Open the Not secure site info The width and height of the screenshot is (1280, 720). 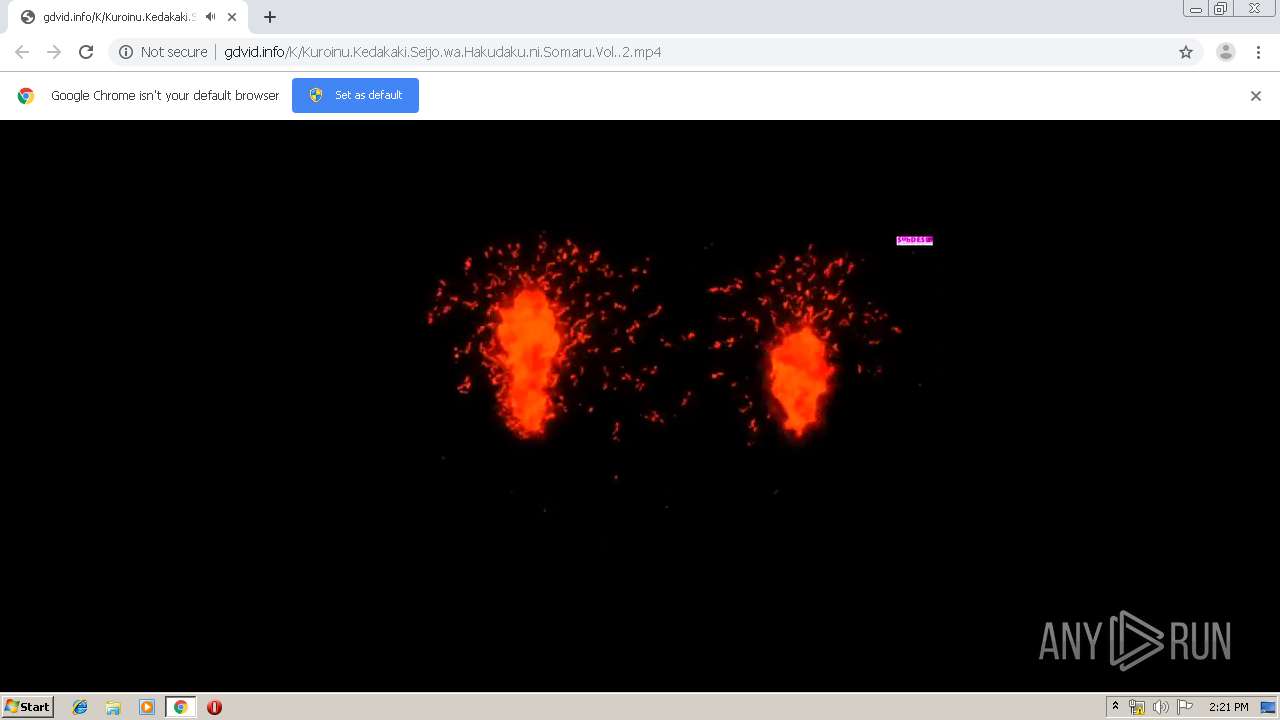click(x=163, y=52)
